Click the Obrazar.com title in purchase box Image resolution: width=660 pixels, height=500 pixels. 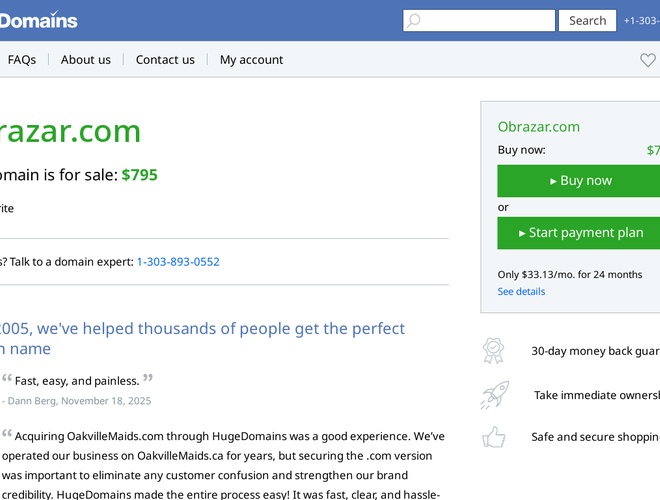[x=539, y=127]
